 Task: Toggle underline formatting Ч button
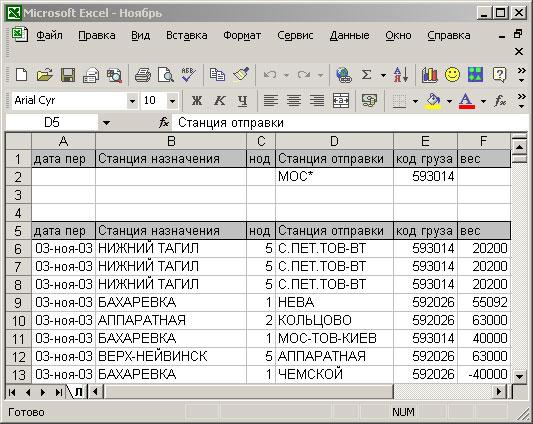click(242, 101)
